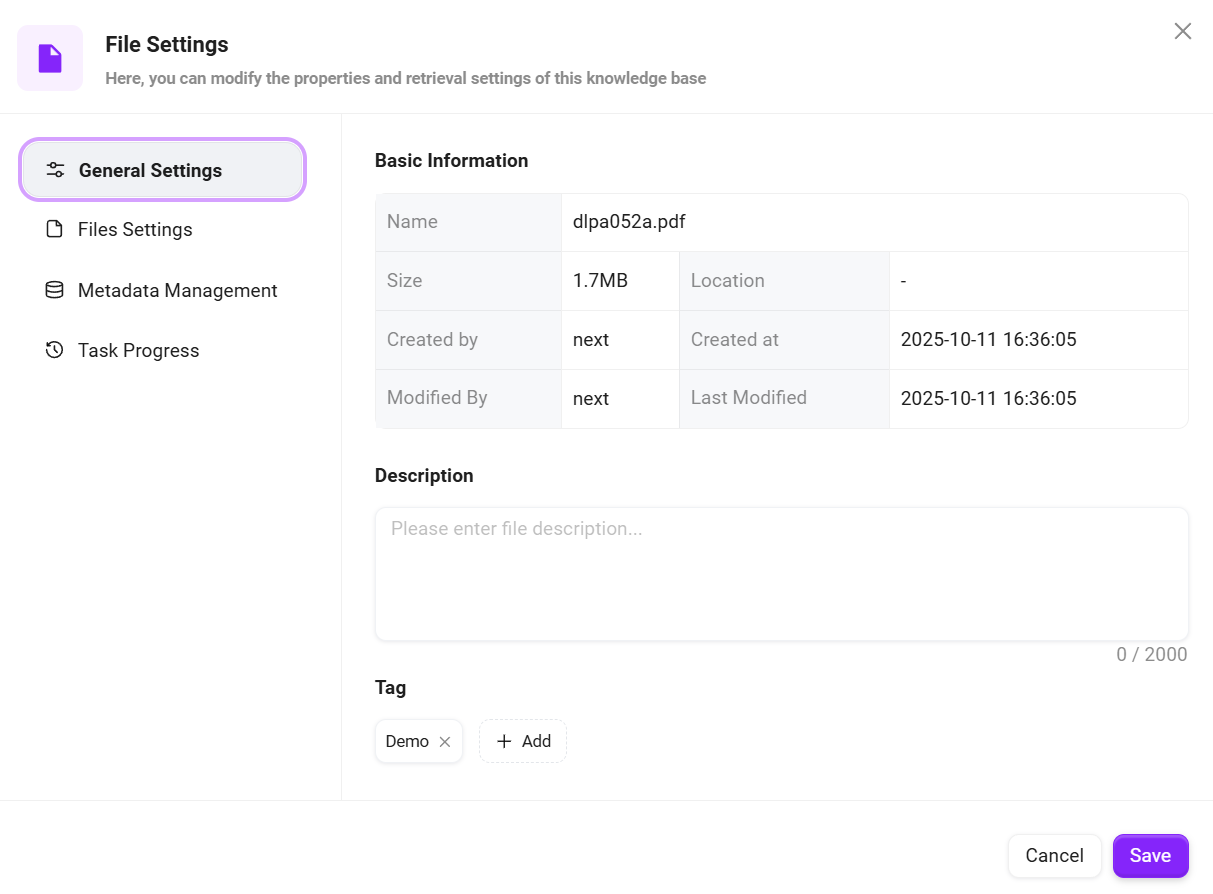Save the file settings

pyautogui.click(x=1150, y=856)
